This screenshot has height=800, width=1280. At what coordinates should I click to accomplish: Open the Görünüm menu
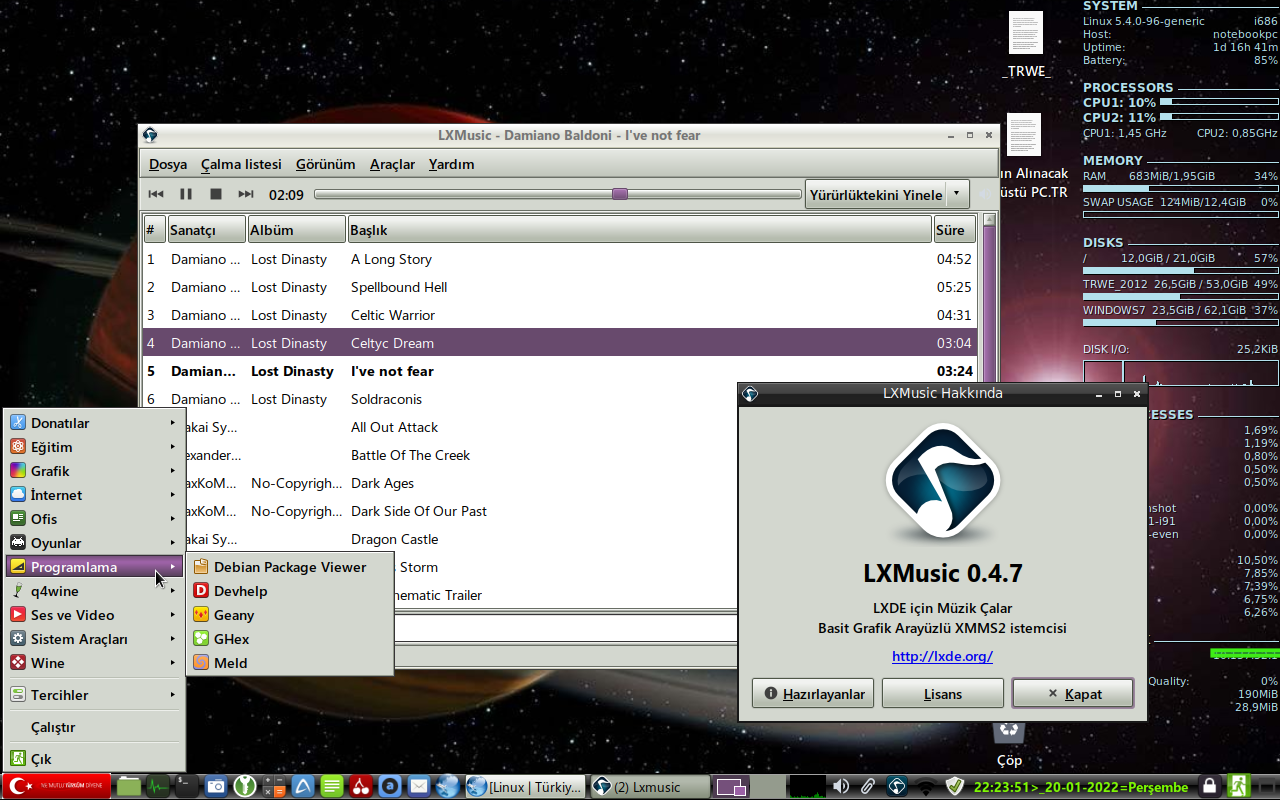[326, 164]
